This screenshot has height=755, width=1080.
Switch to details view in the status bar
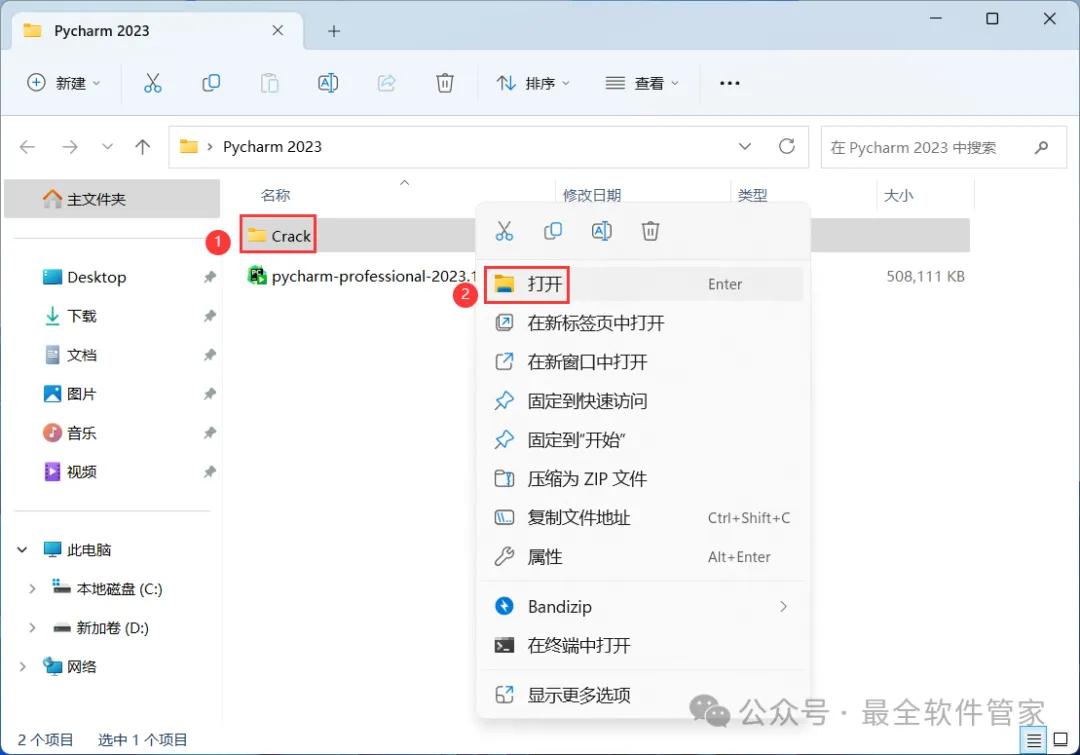[1034, 741]
